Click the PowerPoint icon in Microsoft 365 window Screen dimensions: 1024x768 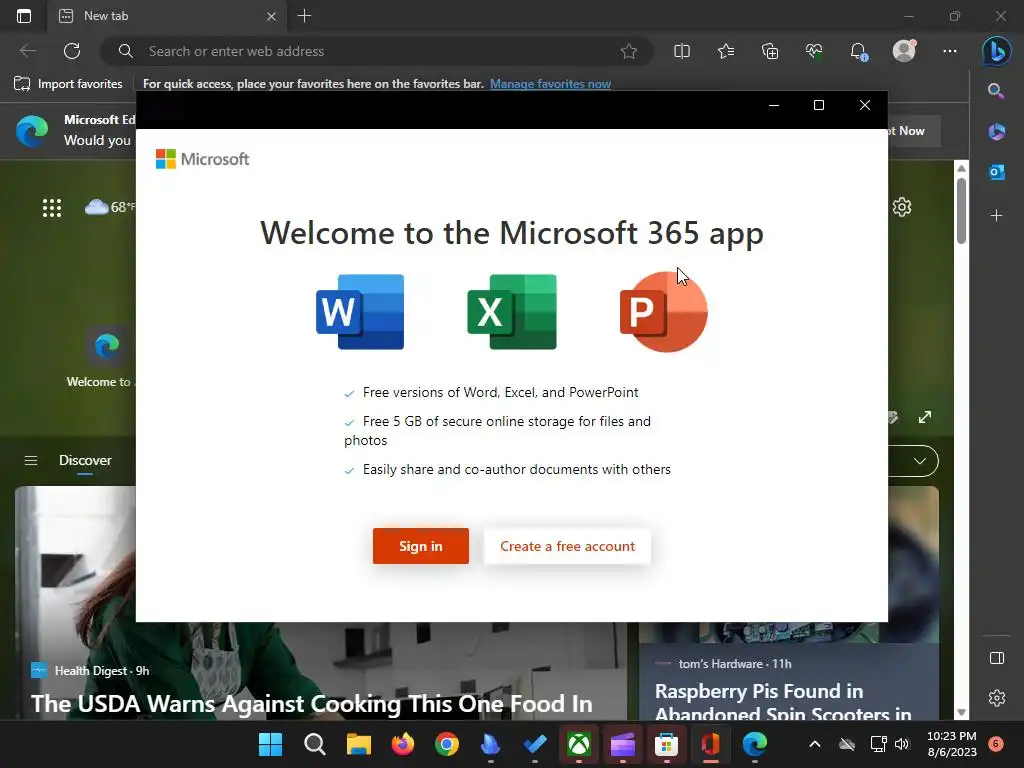[664, 312]
